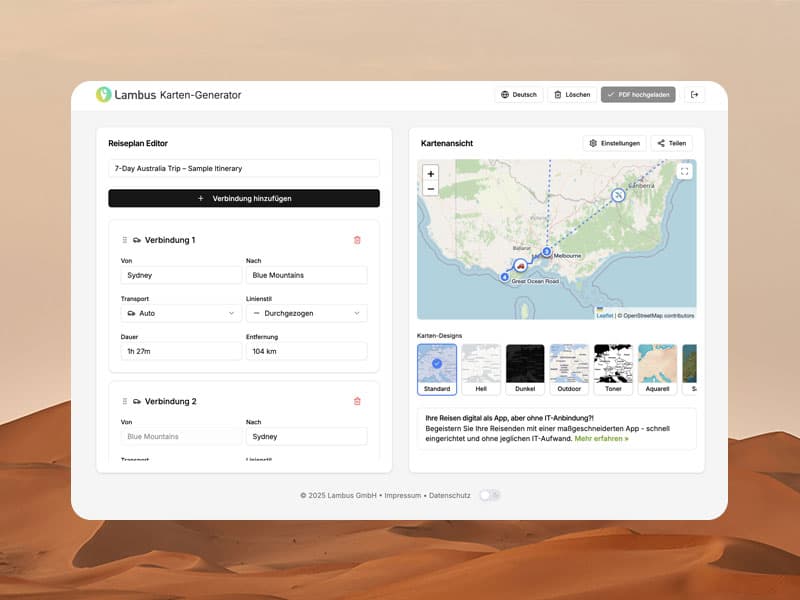Zoom in on the map with the plus icon
Image resolution: width=800 pixels, height=600 pixels.
430,174
